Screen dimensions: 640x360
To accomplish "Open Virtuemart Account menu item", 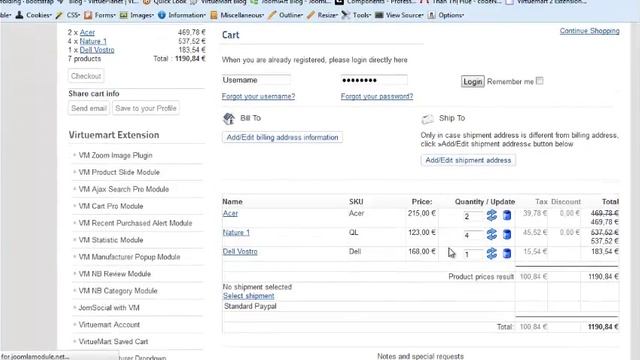I will click(109, 325).
